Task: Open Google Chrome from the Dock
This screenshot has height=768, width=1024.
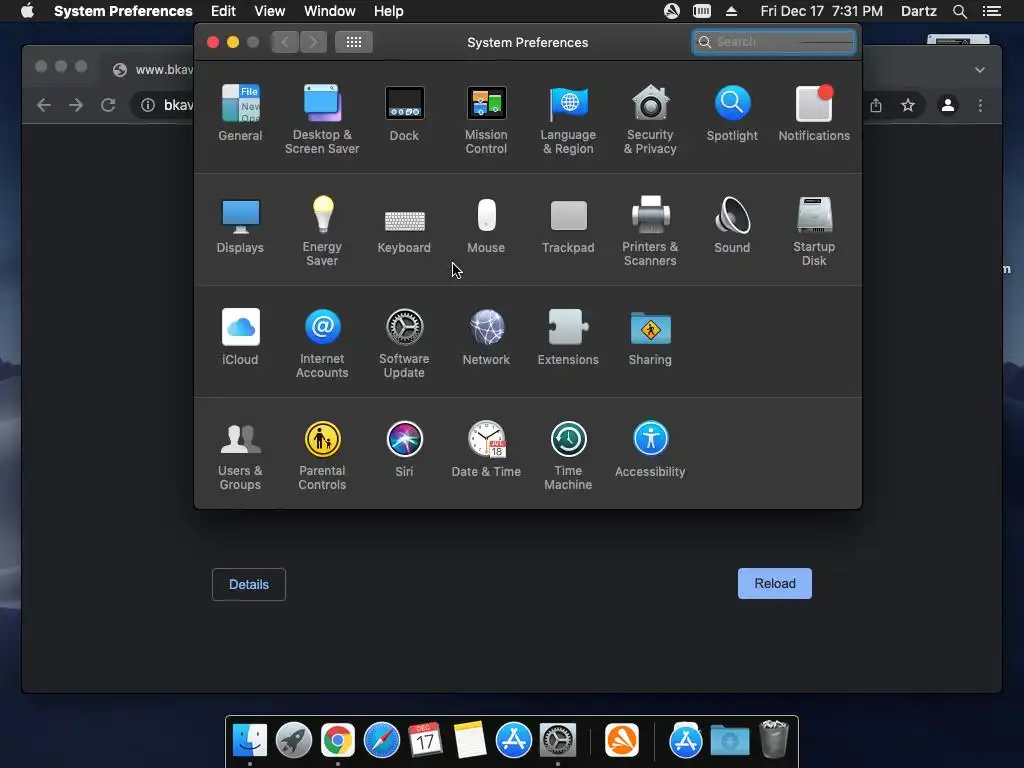Action: pyautogui.click(x=338, y=741)
